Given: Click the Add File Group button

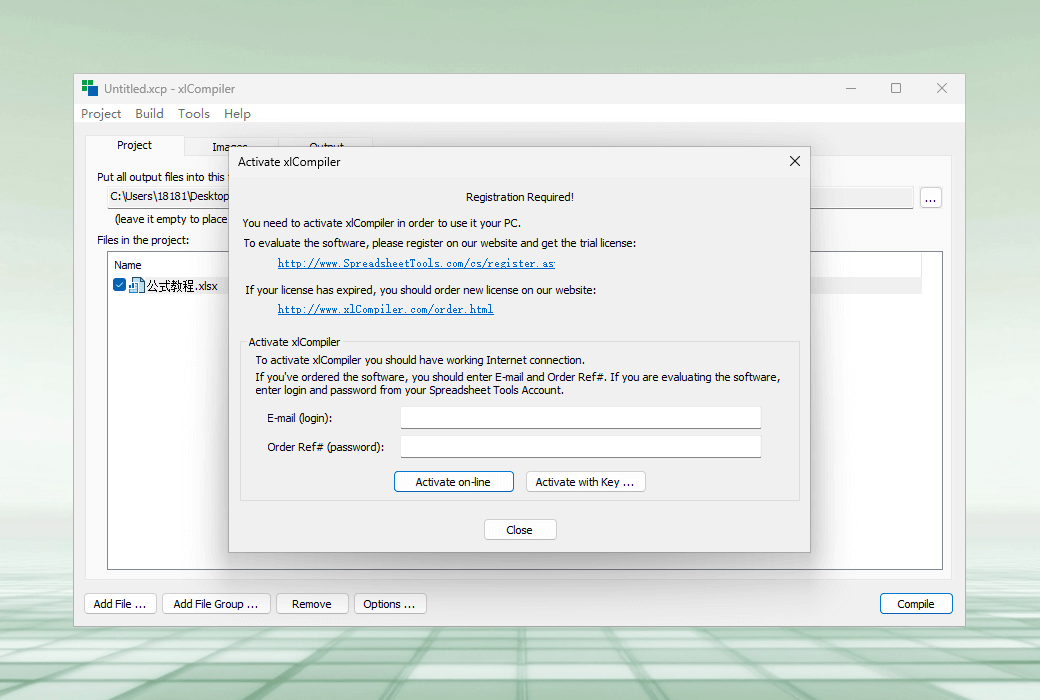Looking at the screenshot, I should 216,604.
